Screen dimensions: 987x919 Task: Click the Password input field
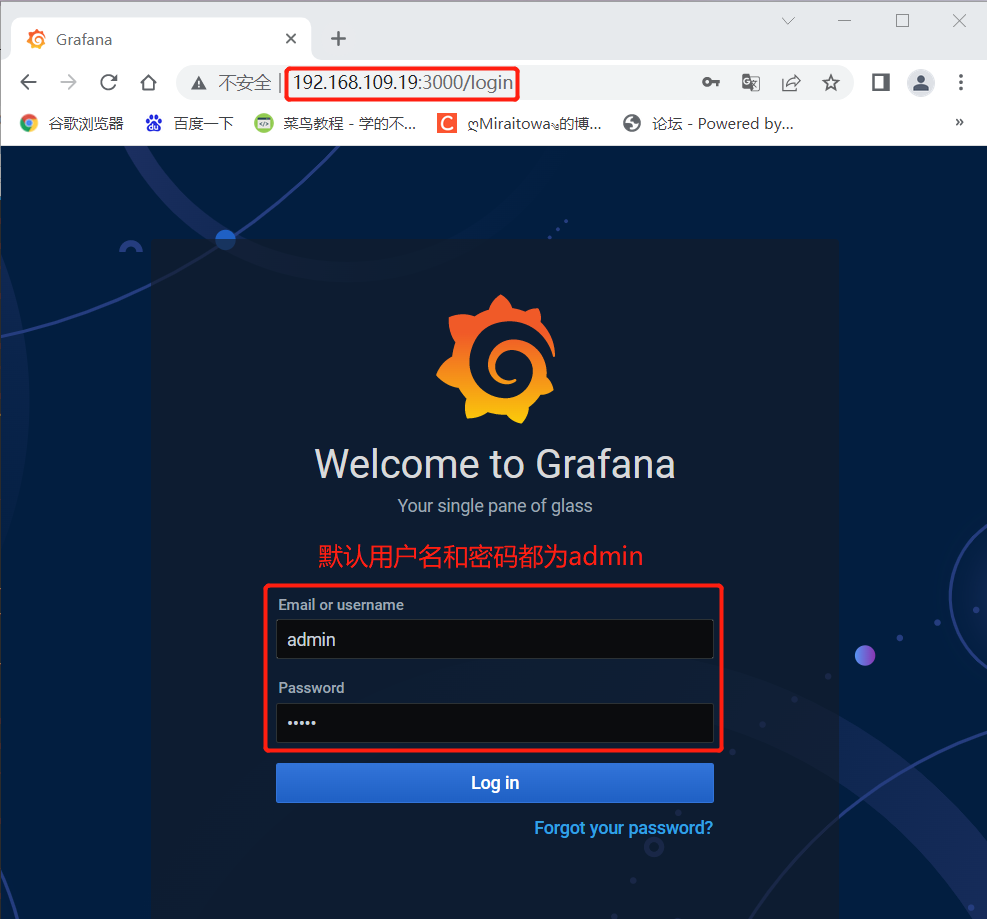[495, 723]
